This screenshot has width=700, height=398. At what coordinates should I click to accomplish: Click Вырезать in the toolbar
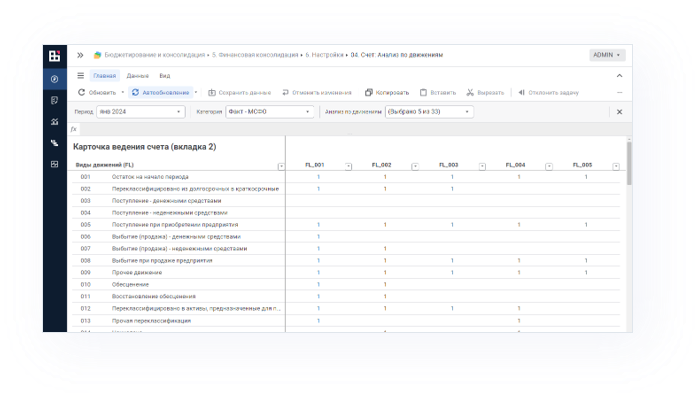click(485, 93)
